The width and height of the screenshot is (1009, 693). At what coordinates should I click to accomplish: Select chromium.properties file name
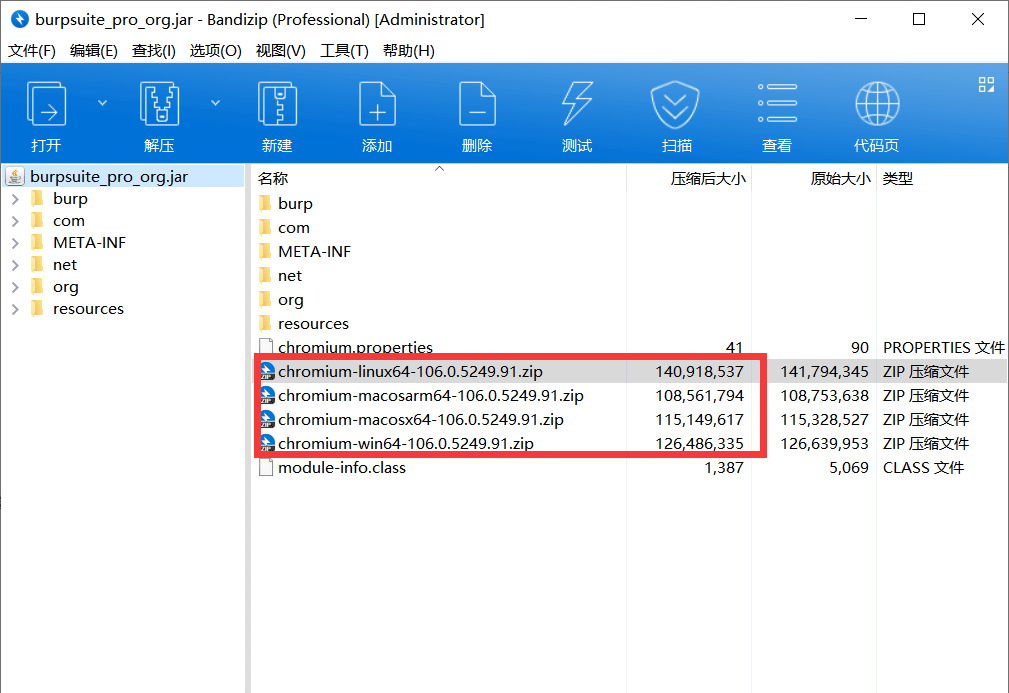pyautogui.click(x=355, y=347)
